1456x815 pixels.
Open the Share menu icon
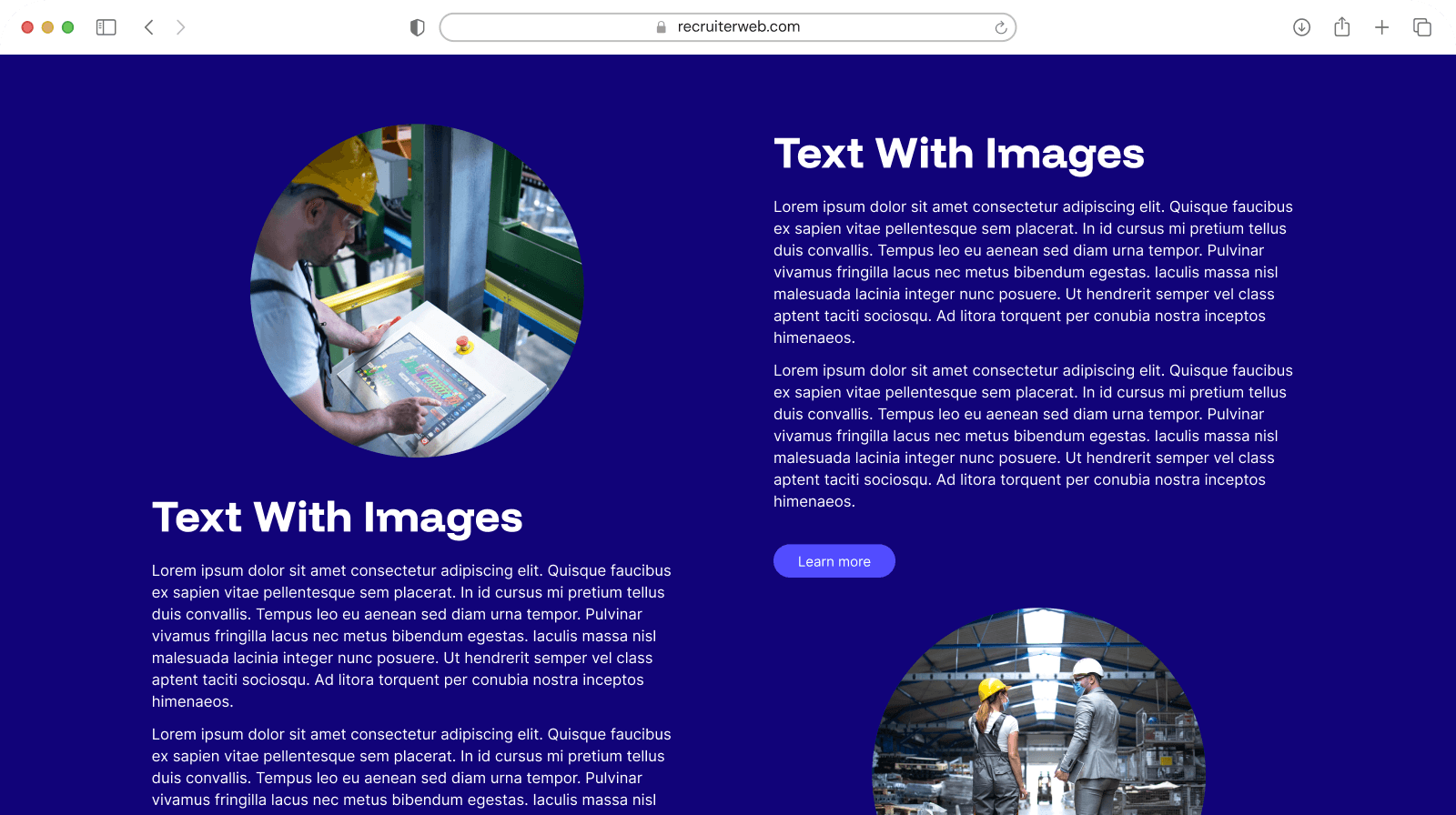click(1341, 27)
